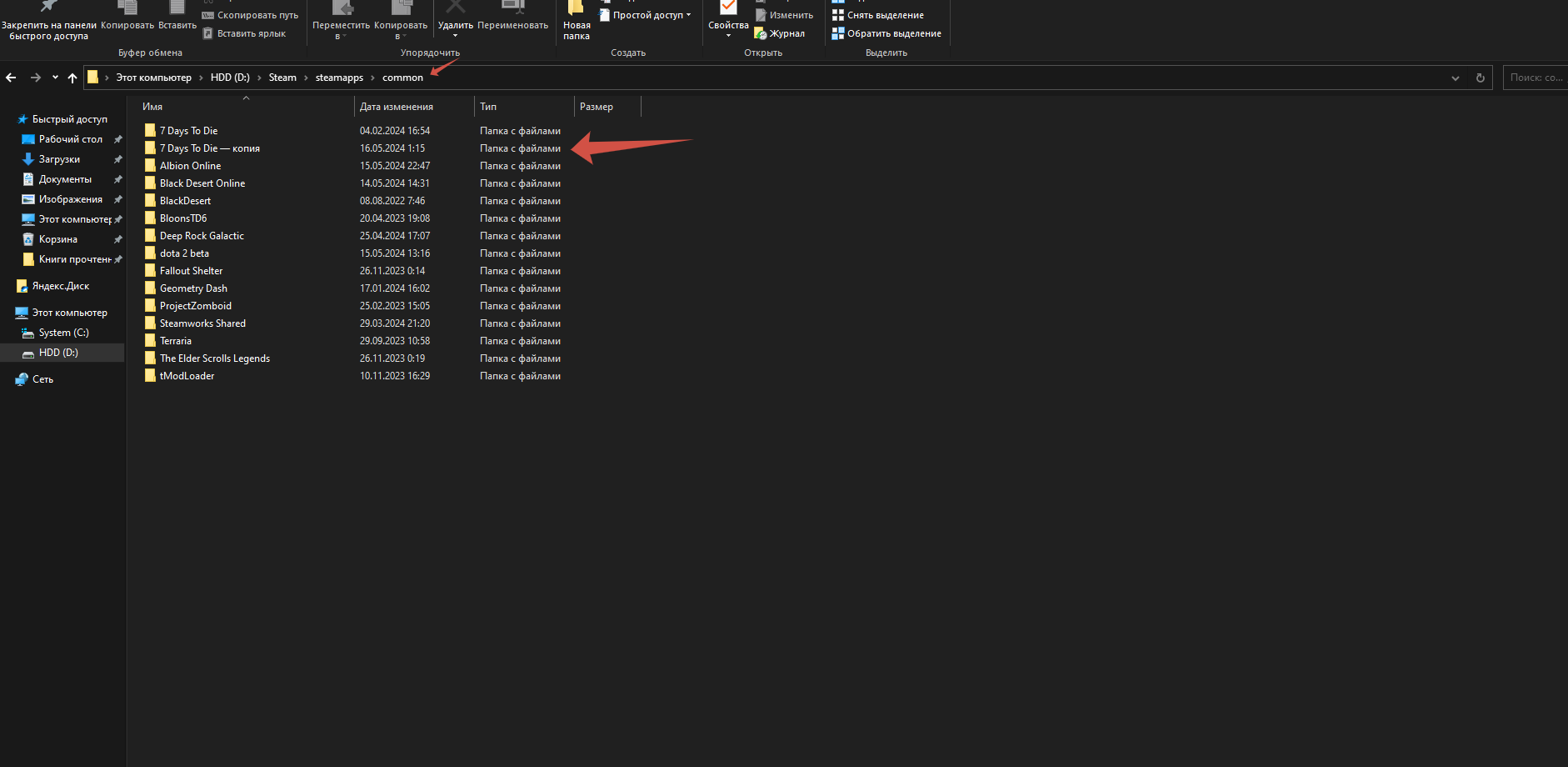Viewport: 1568px width, 767px height.
Task: Click the folder icon of Albion Online
Action: coord(150,165)
